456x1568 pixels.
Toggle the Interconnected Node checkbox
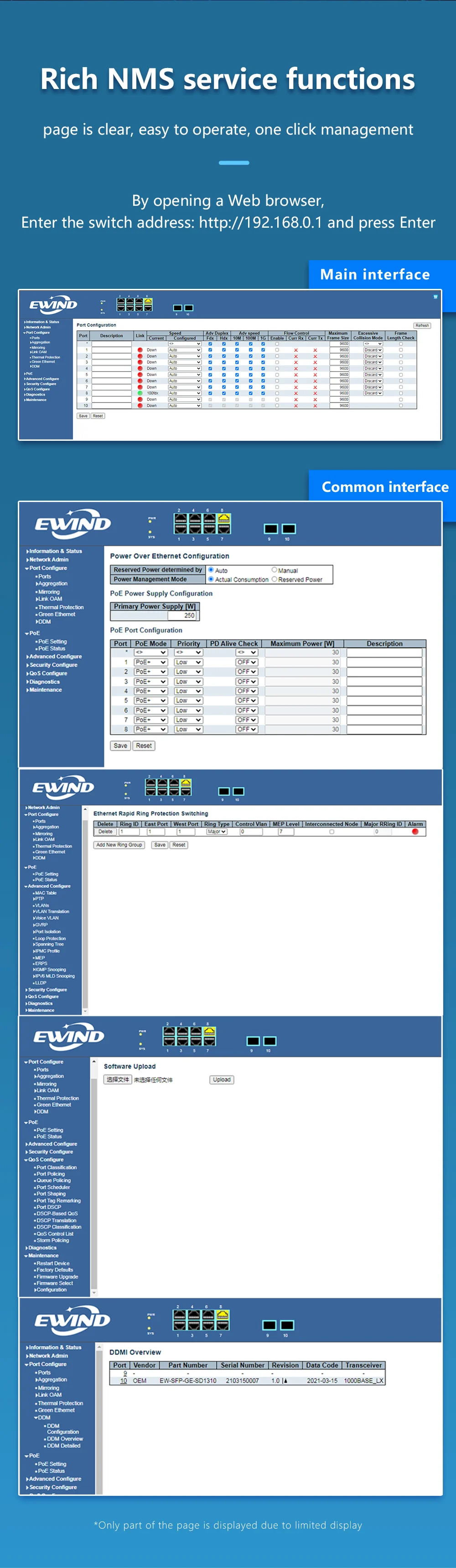332,831
